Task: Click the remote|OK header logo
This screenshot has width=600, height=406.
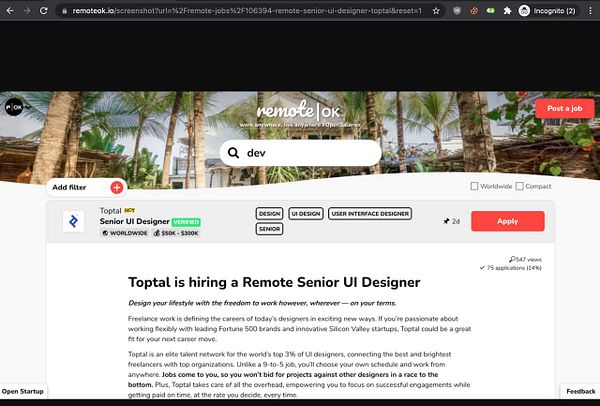Action: (298, 111)
